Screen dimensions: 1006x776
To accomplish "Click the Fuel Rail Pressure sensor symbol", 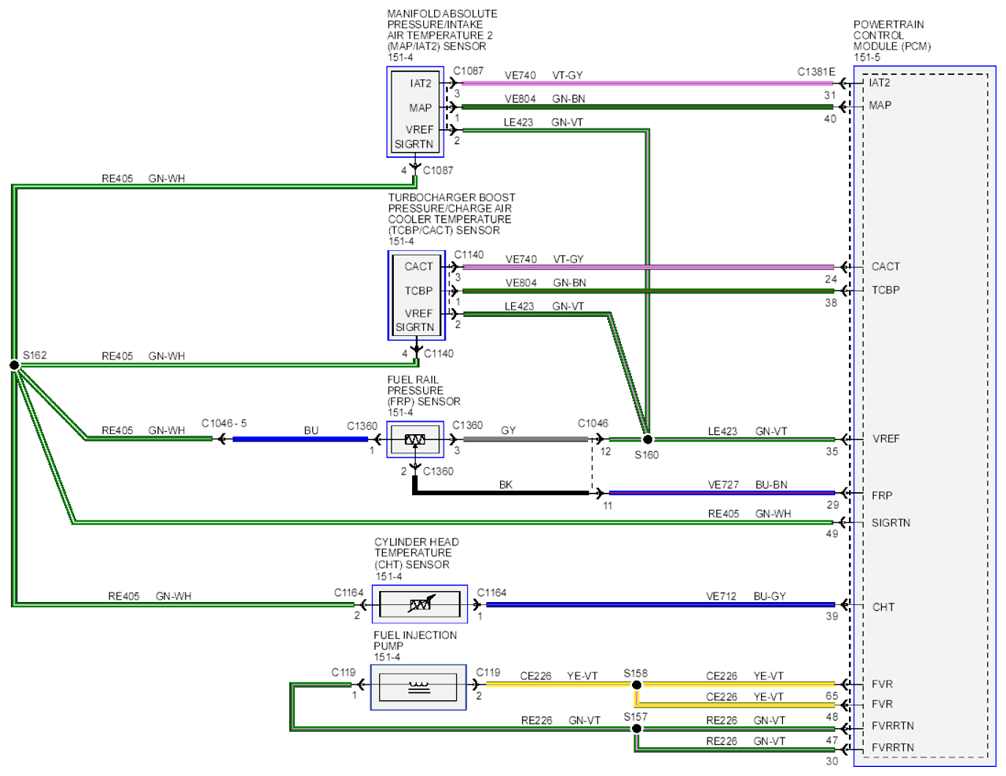I will coord(415,439).
